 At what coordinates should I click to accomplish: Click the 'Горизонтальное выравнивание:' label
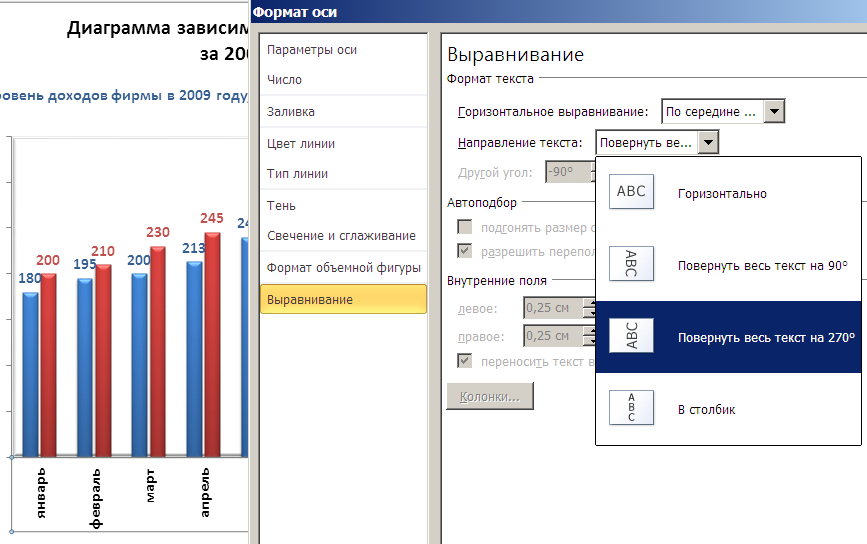[553, 112]
